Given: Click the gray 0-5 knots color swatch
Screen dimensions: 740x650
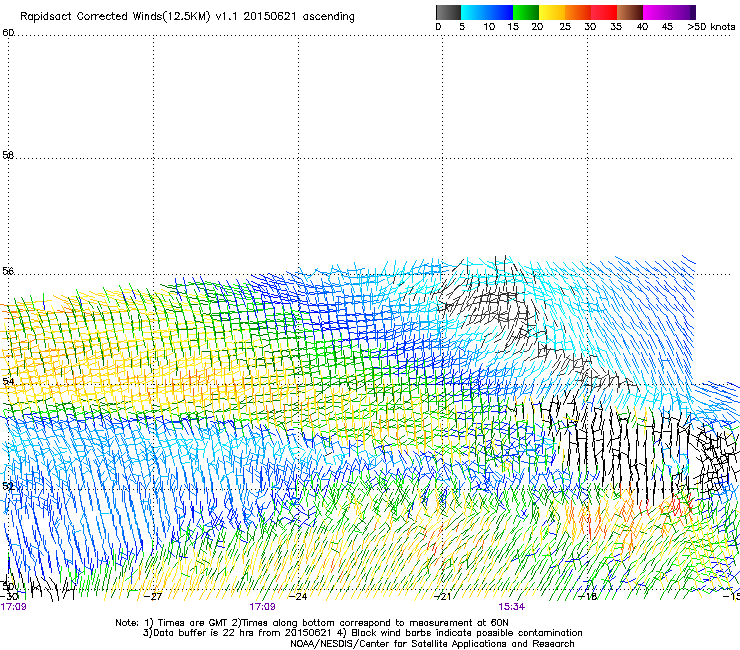Looking at the screenshot, I should point(448,12).
